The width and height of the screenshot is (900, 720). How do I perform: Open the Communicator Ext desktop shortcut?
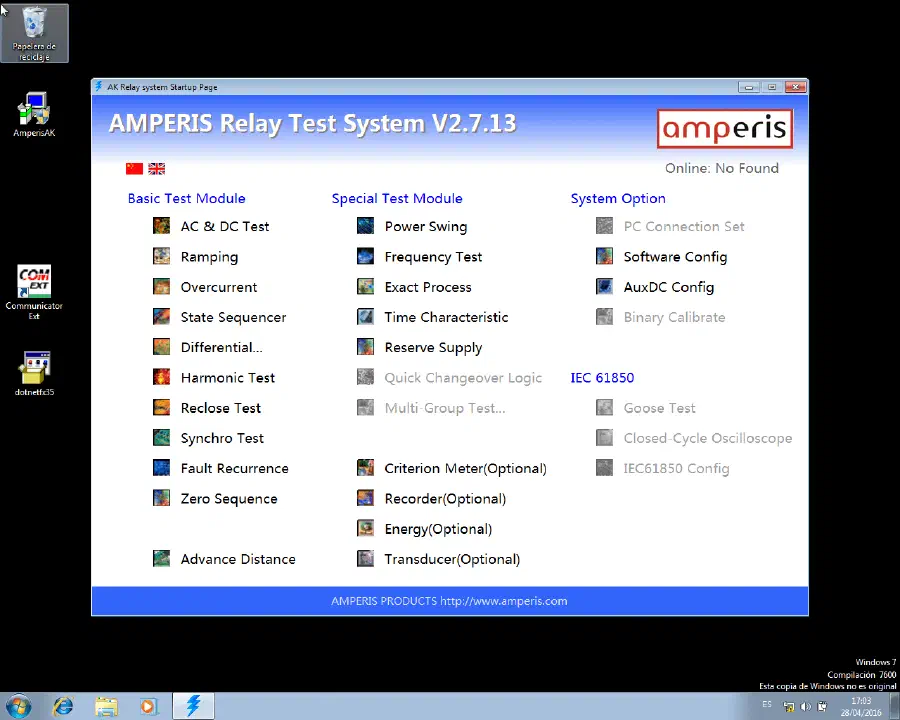[34, 292]
